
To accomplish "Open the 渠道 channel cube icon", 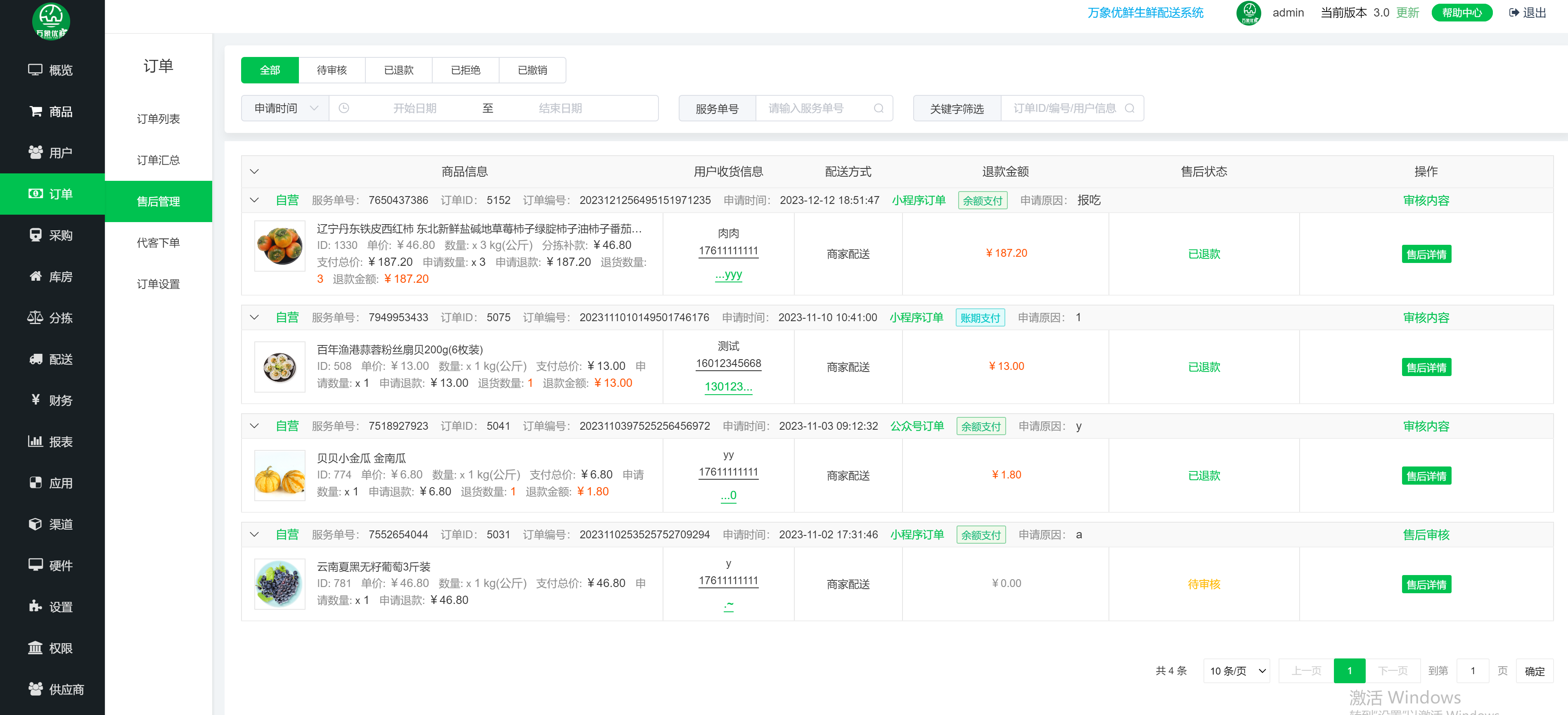I will pyautogui.click(x=36, y=524).
